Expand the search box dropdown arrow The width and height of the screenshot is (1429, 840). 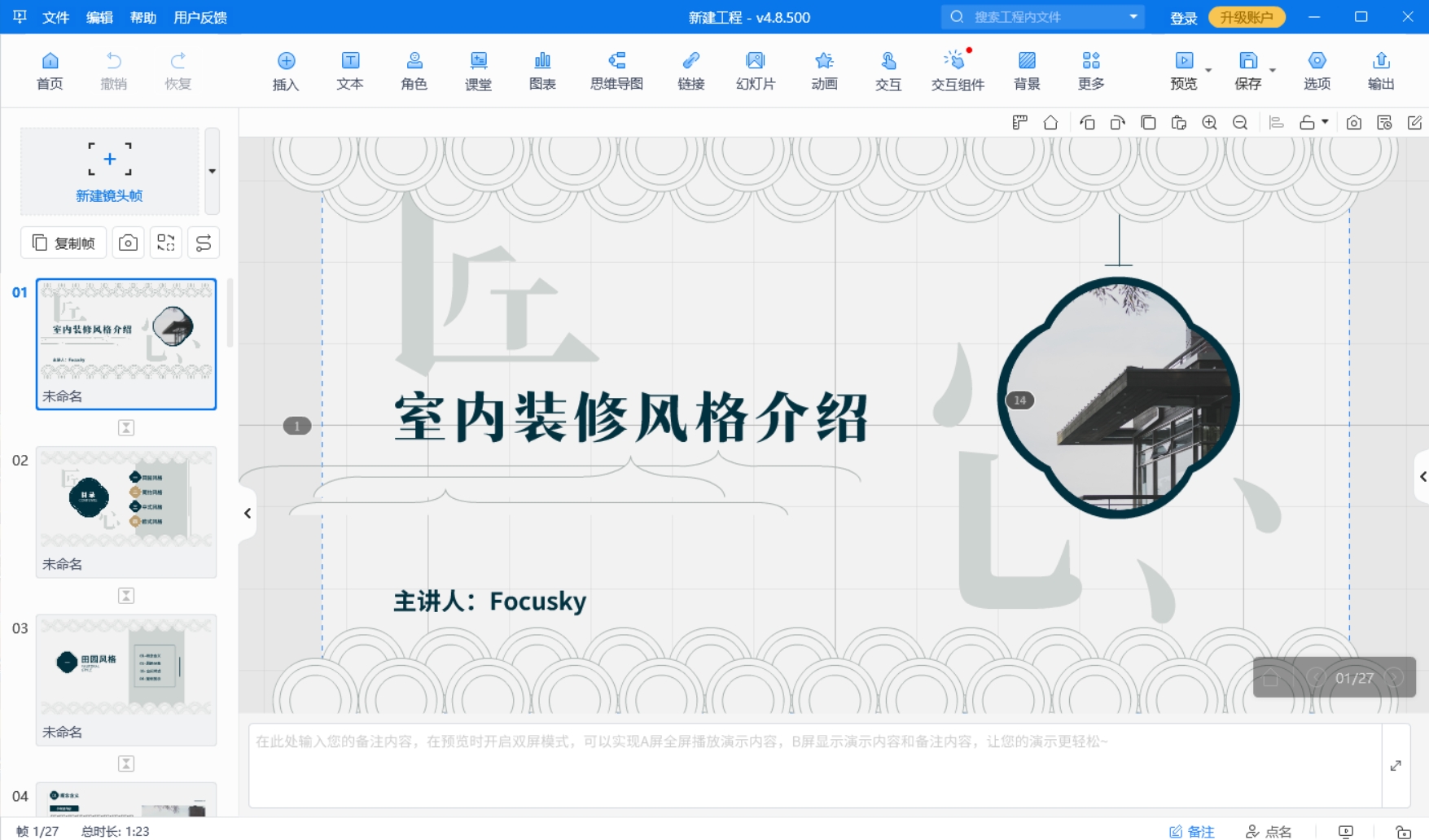point(1133,16)
